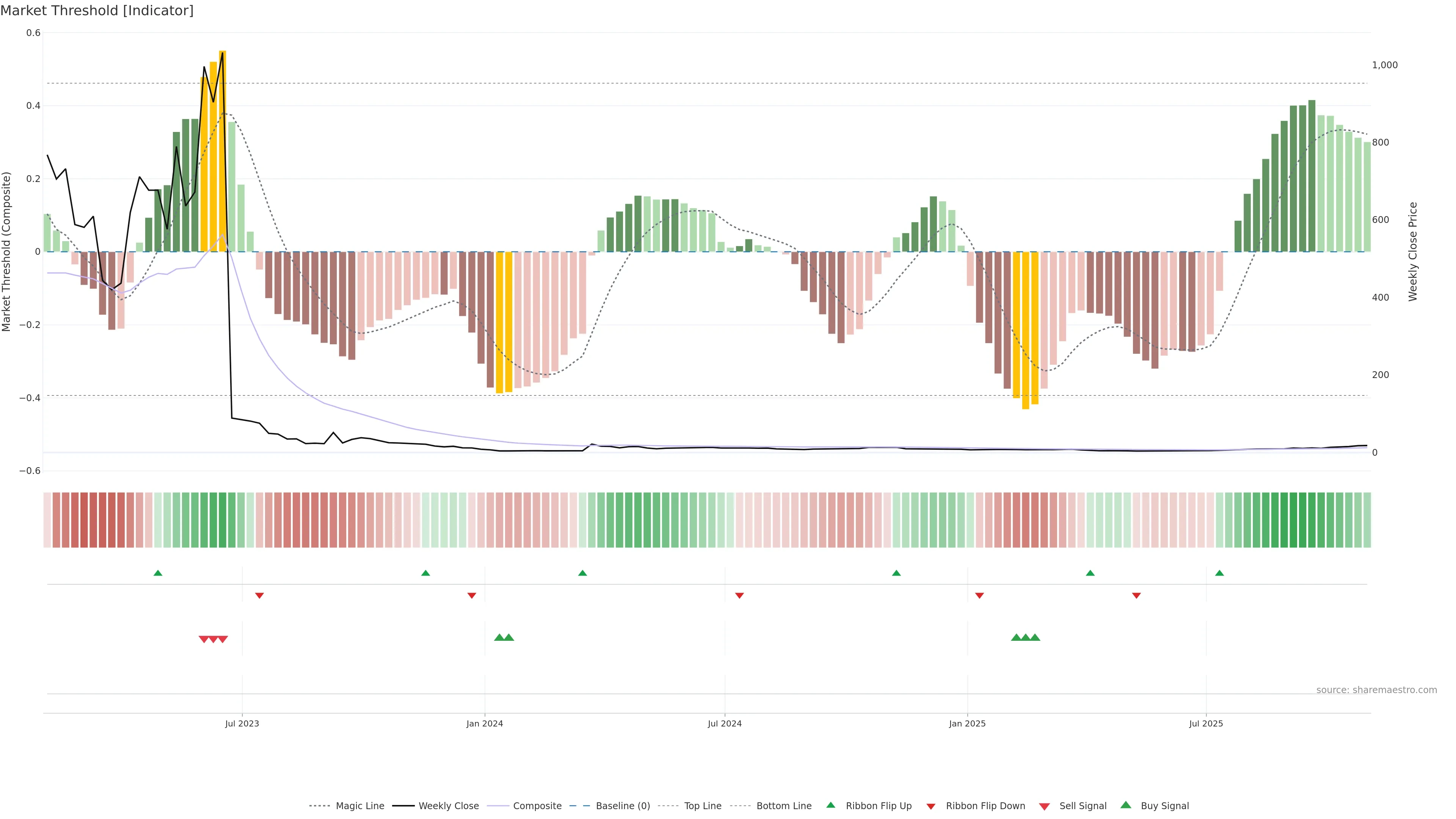
Task: Click Ribbon Flip Up legend triangle icon
Action: (x=830, y=805)
